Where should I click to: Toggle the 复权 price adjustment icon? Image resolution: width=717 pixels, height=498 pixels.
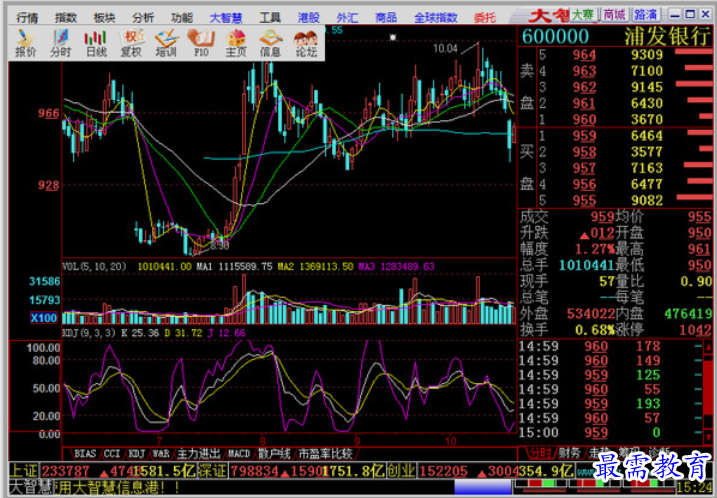pos(131,43)
